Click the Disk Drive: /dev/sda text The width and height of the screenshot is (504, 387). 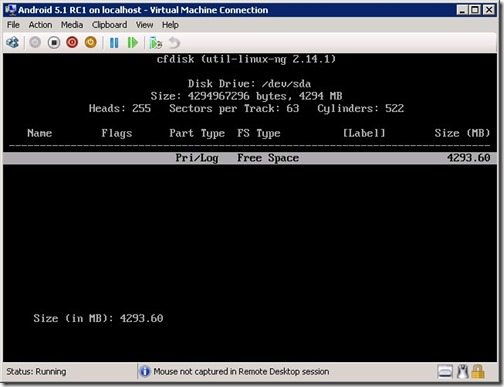coord(249,83)
